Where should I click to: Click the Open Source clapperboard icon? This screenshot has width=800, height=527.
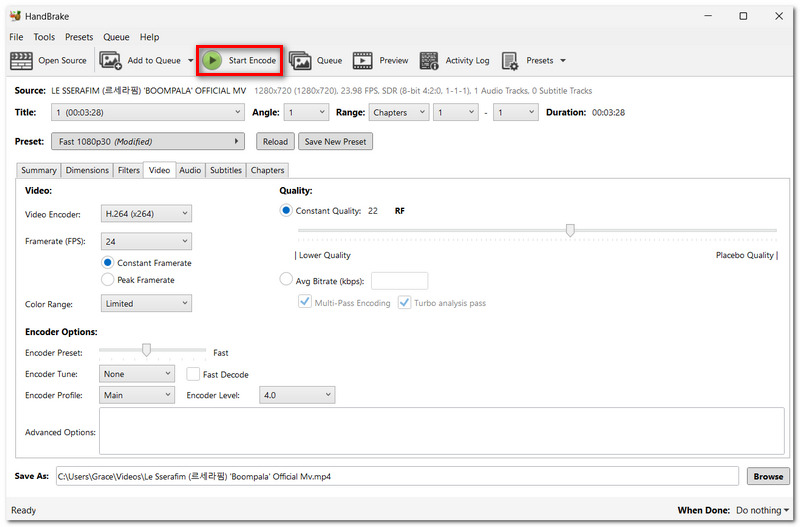pyautogui.click(x=21, y=61)
